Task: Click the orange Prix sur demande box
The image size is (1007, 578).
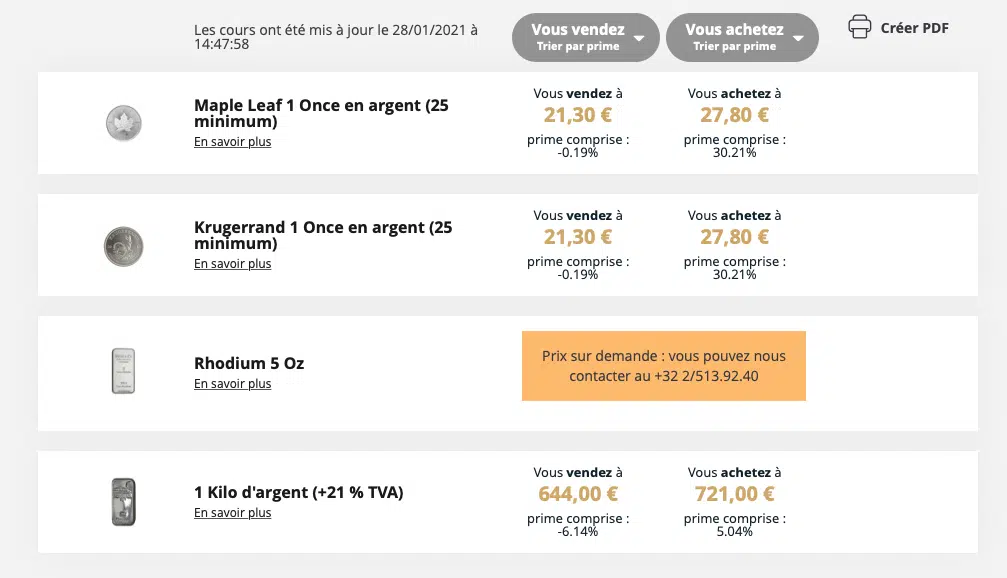Action: click(663, 365)
